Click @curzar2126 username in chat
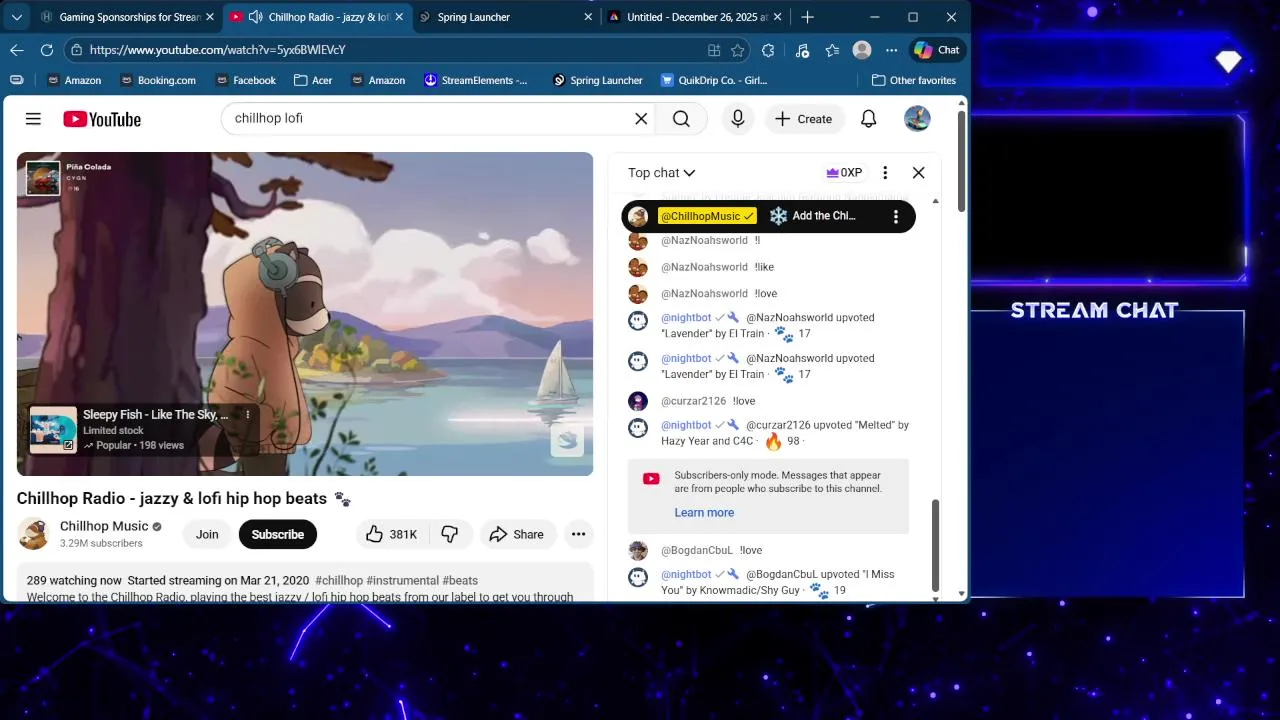1280x720 pixels. click(x=693, y=401)
